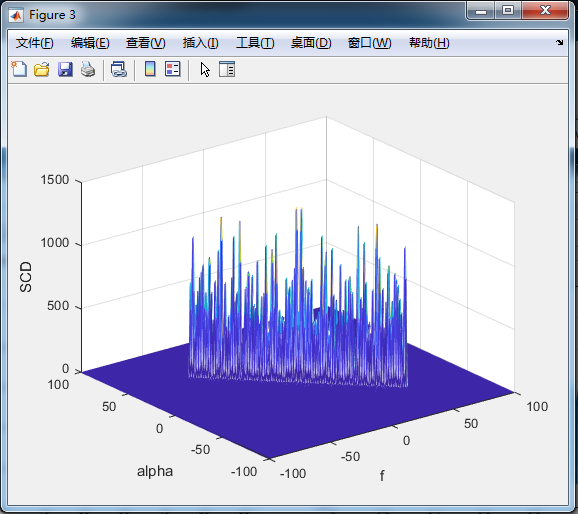Open the 工具(T) menu

(255, 43)
